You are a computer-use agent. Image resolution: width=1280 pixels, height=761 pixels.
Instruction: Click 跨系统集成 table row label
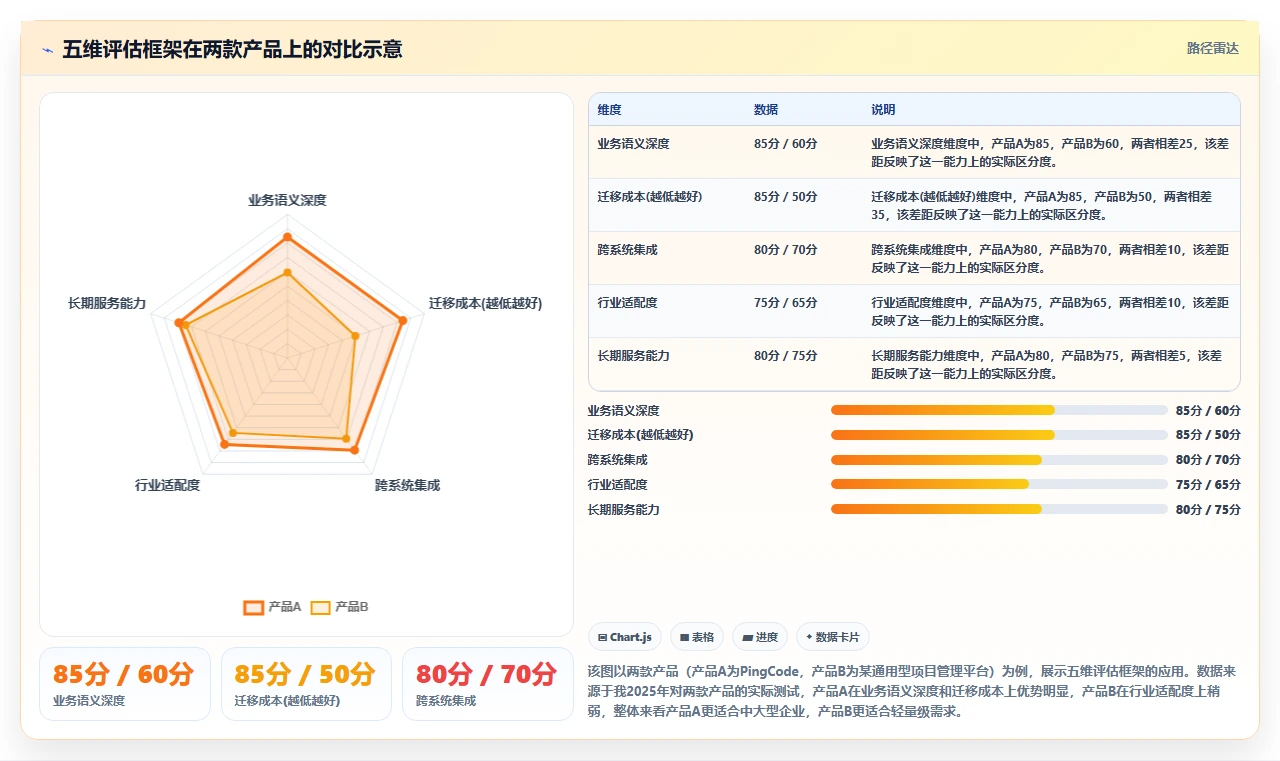tap(627, 250)
